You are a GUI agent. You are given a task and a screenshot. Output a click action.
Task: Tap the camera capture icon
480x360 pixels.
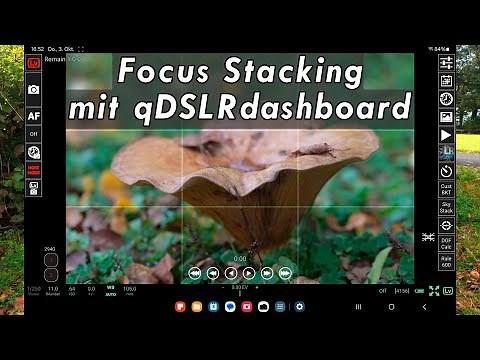click(34, 89)
